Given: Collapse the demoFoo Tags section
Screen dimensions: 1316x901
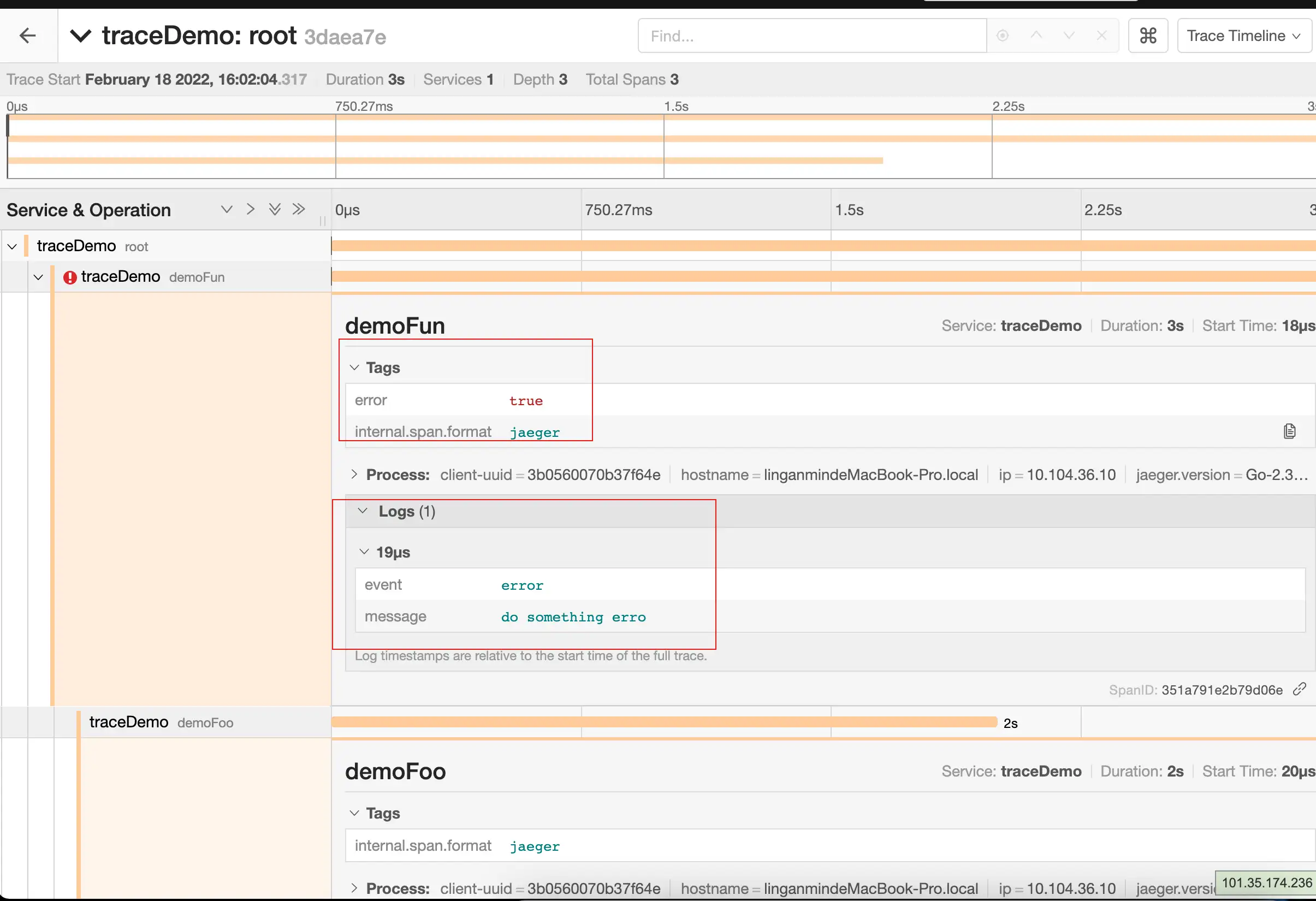Looking at the screenshot, I should [375, 813].
